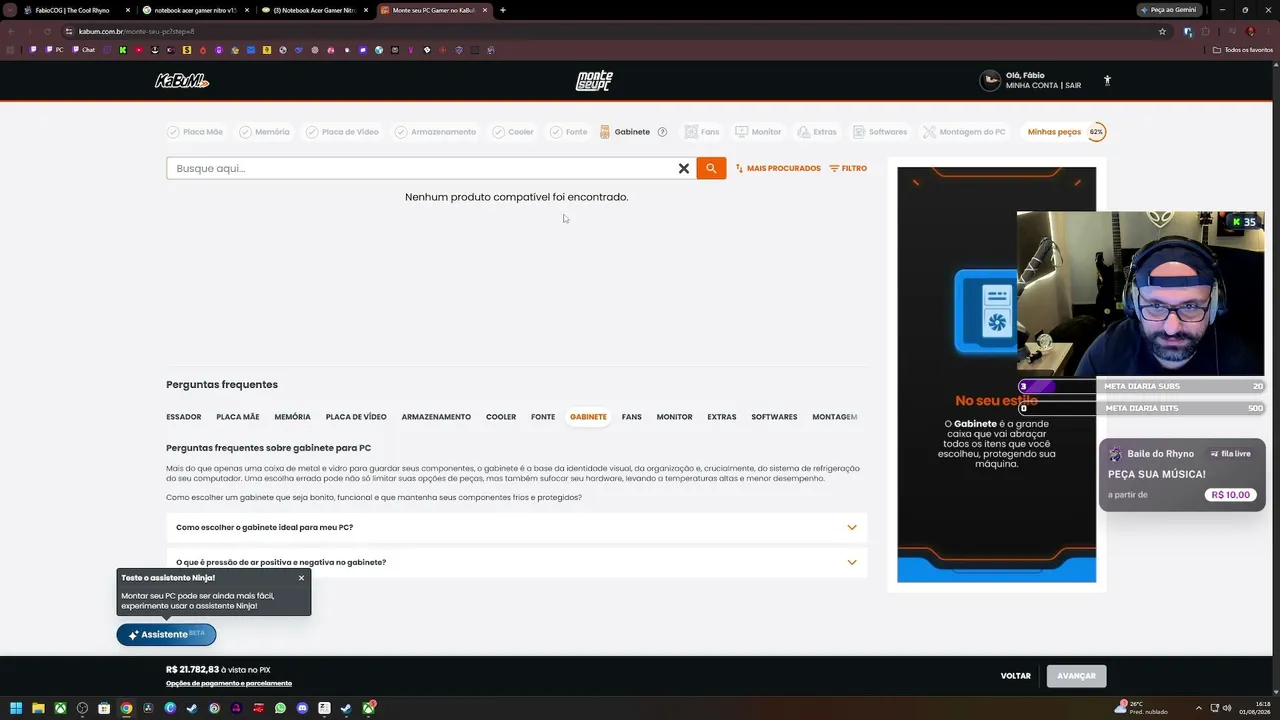Go to the completed Cooler step
This screenshot has height=720, width=1280.
coord(513,132)
